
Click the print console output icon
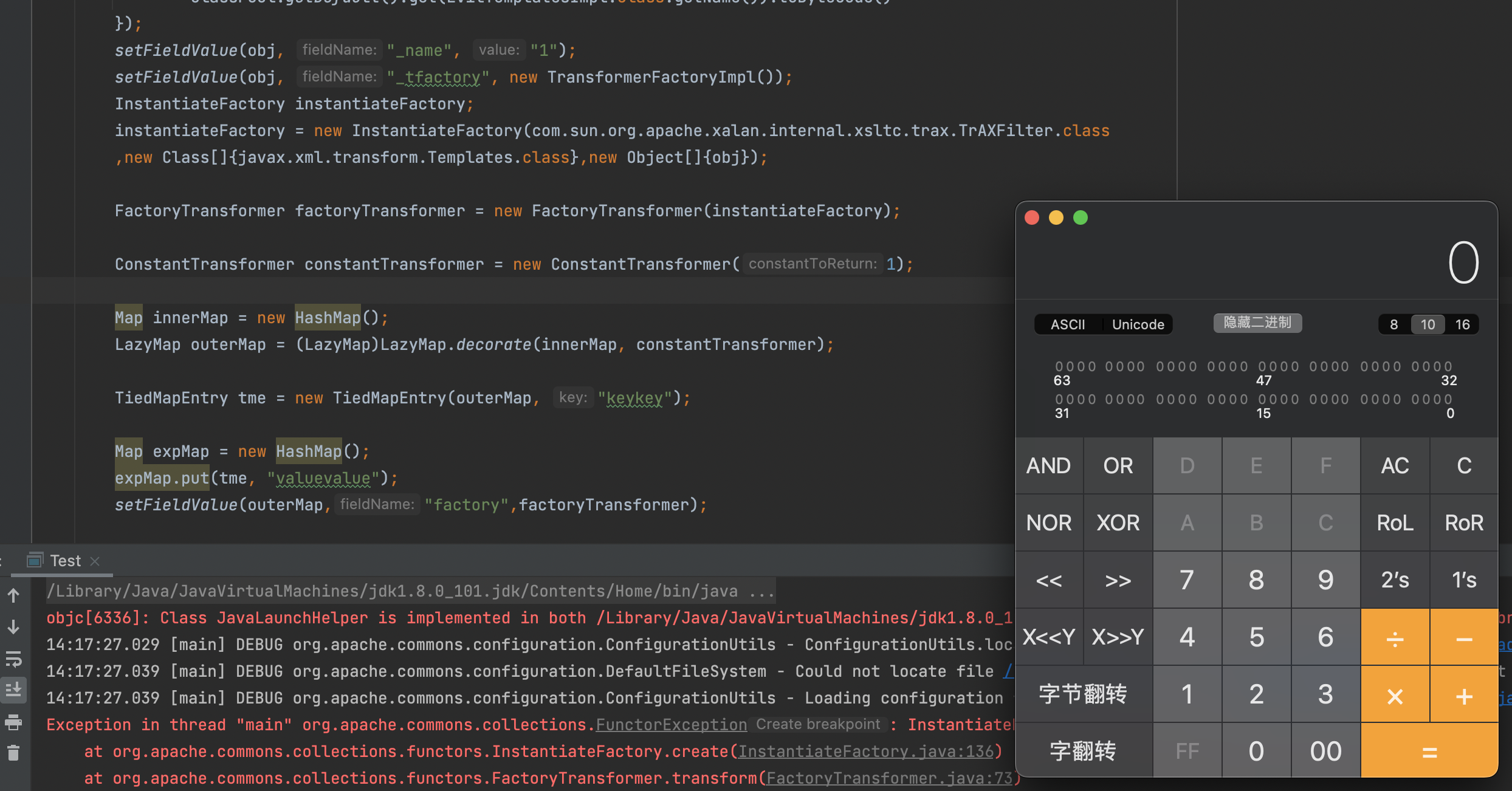13,722
